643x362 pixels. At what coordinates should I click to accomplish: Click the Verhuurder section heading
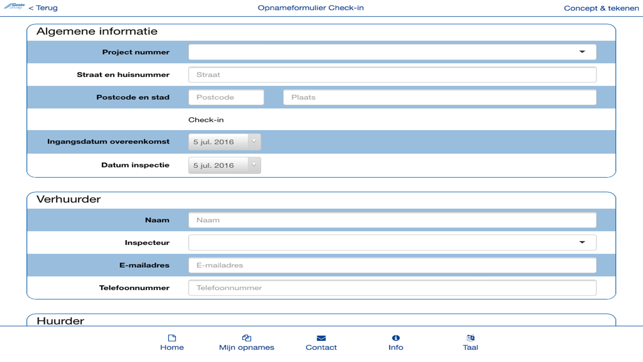pyautogui.click(x=68, y=199)
